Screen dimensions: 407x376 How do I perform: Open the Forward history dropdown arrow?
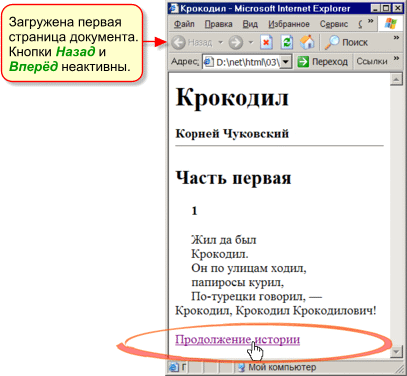[251, 43]
